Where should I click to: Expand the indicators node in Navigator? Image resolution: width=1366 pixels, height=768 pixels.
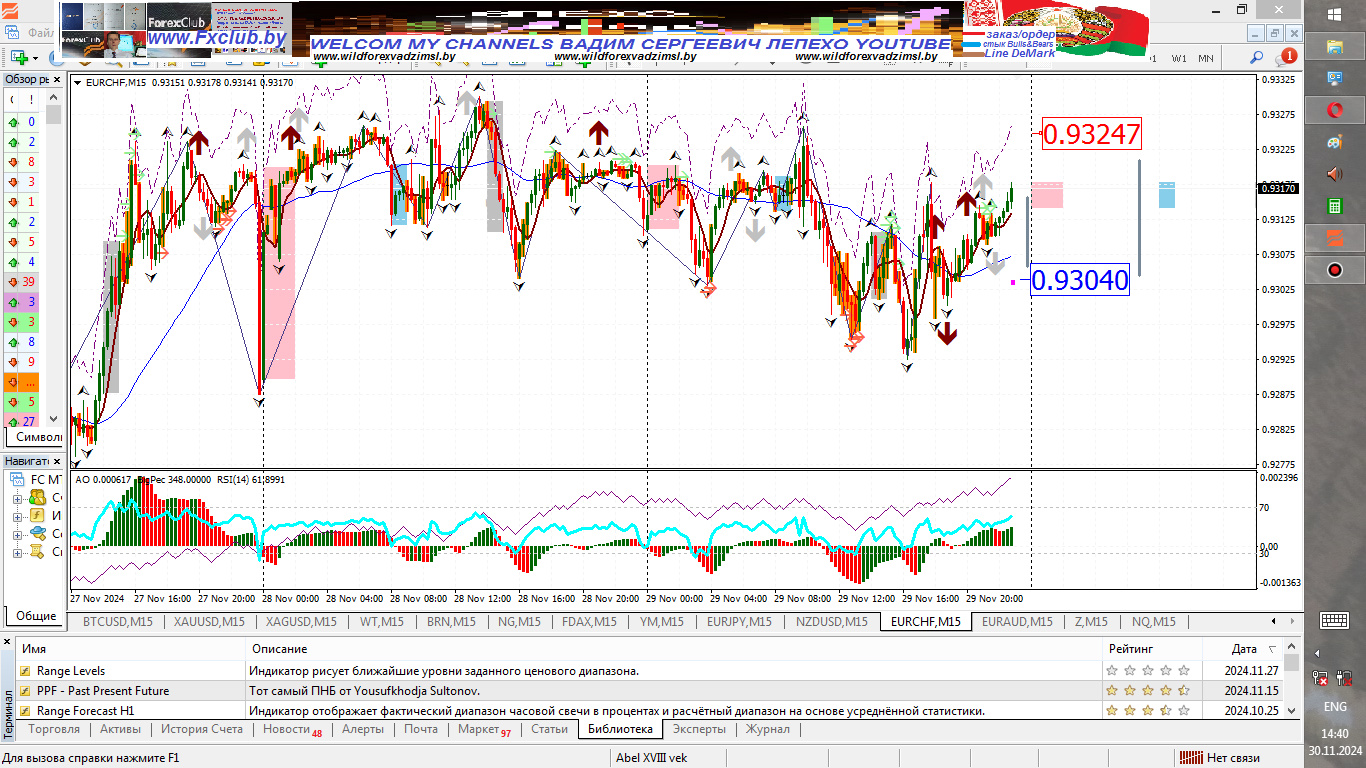coord(17,516)
